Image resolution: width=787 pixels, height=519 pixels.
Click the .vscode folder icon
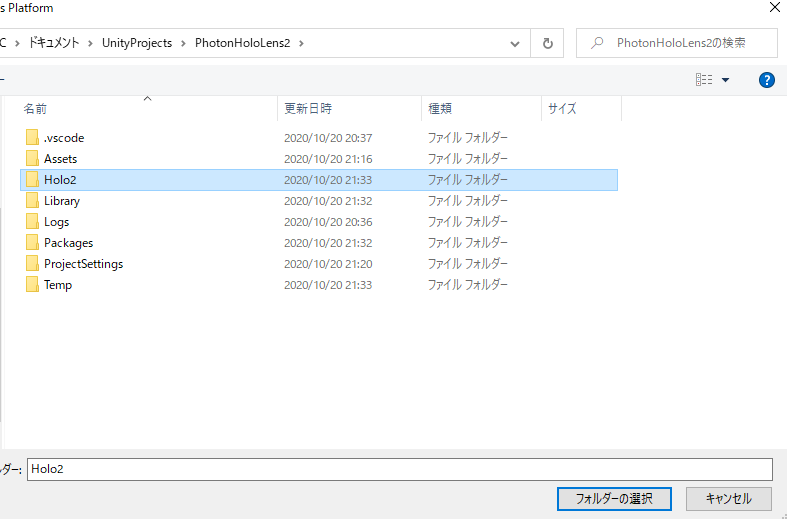(32, 138)
